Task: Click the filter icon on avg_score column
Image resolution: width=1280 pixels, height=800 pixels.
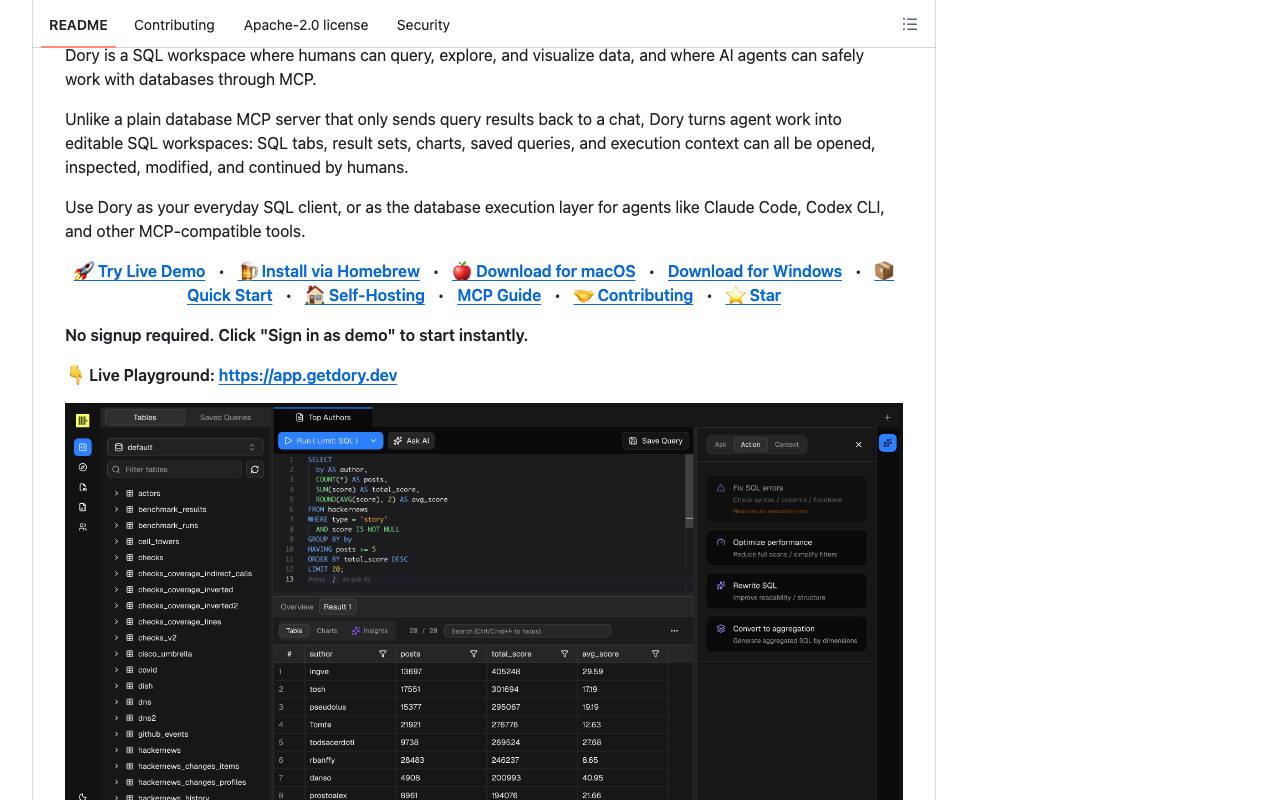Action: (655, 654)
